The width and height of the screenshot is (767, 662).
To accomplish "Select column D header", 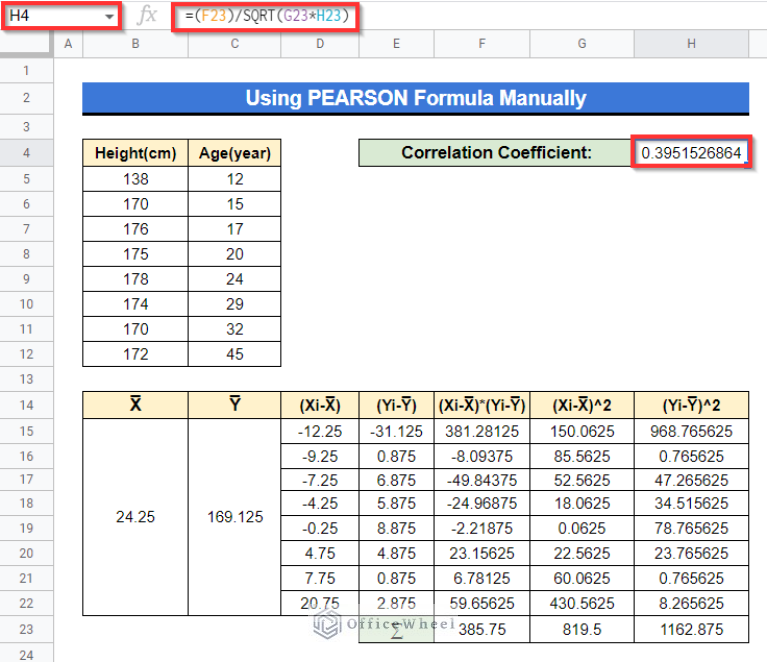I will (320, 44).
